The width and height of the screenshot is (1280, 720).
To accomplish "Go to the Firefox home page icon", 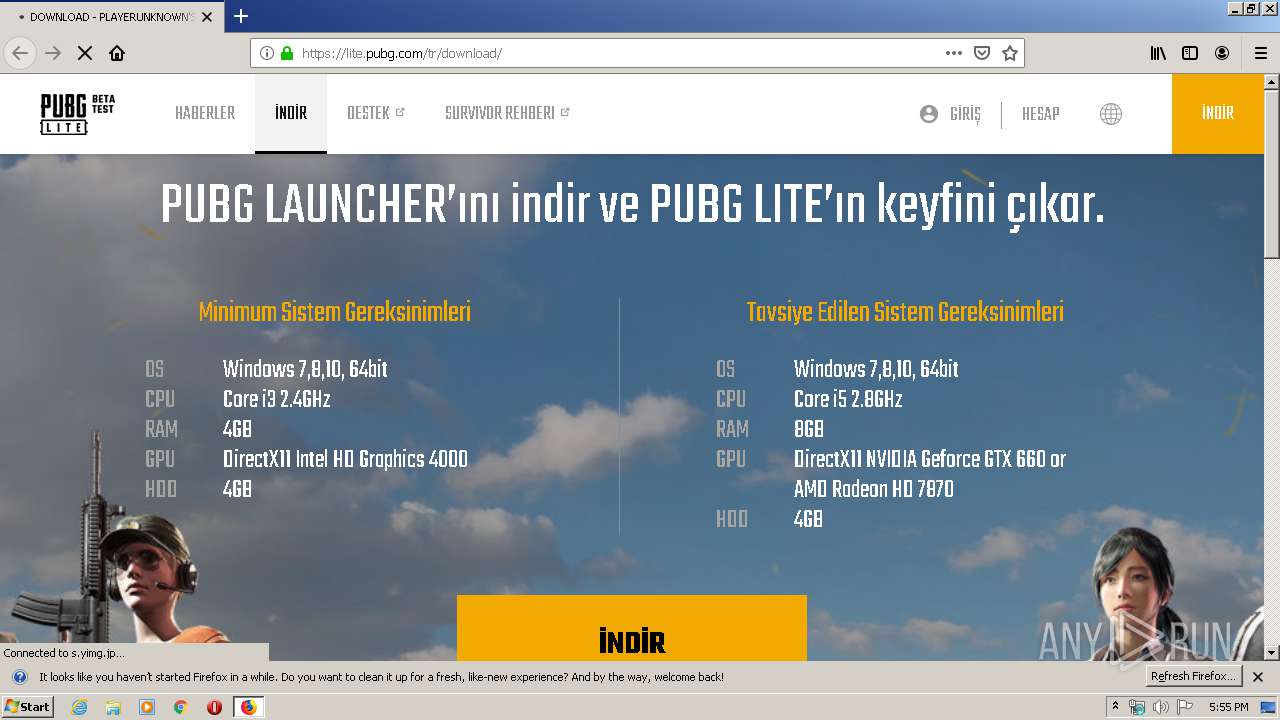I will pyautogui.click(x=117, y=53).
